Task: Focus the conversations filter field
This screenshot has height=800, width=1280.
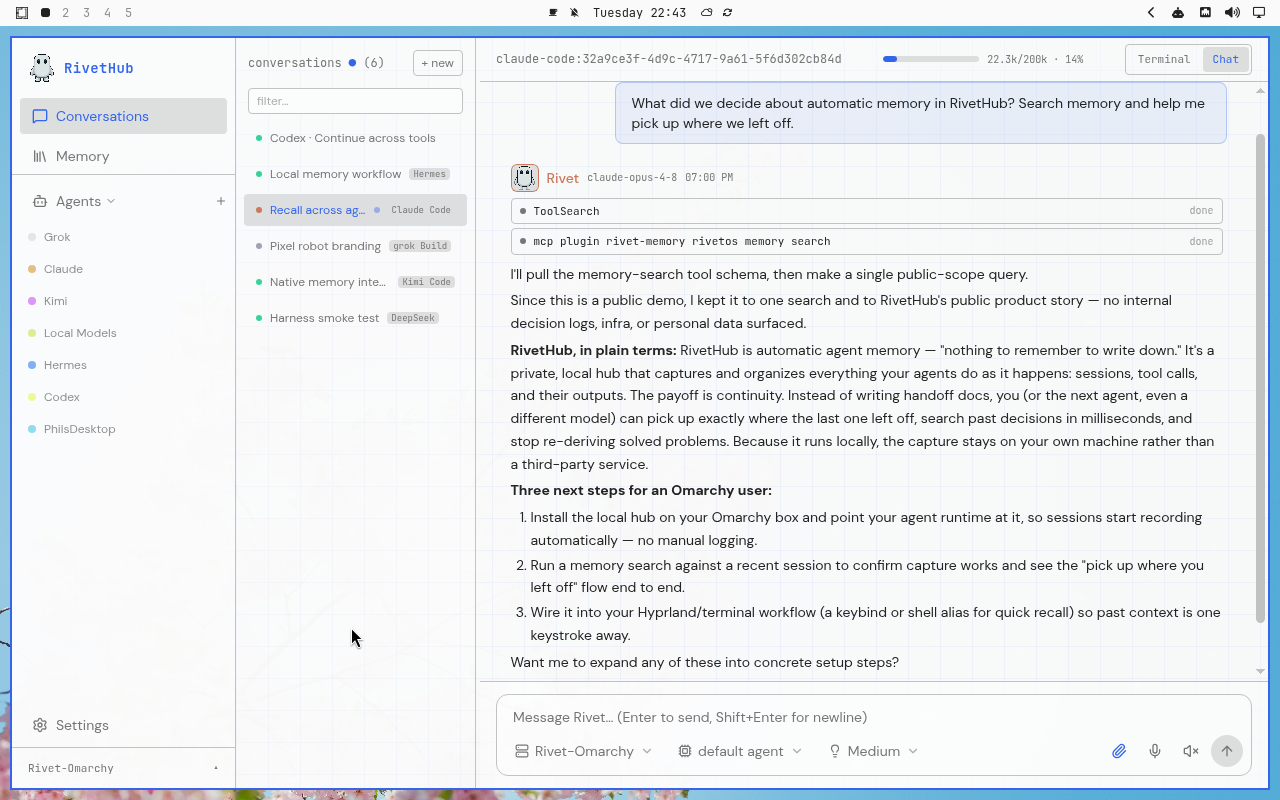Action: click(x=355, y=101)
